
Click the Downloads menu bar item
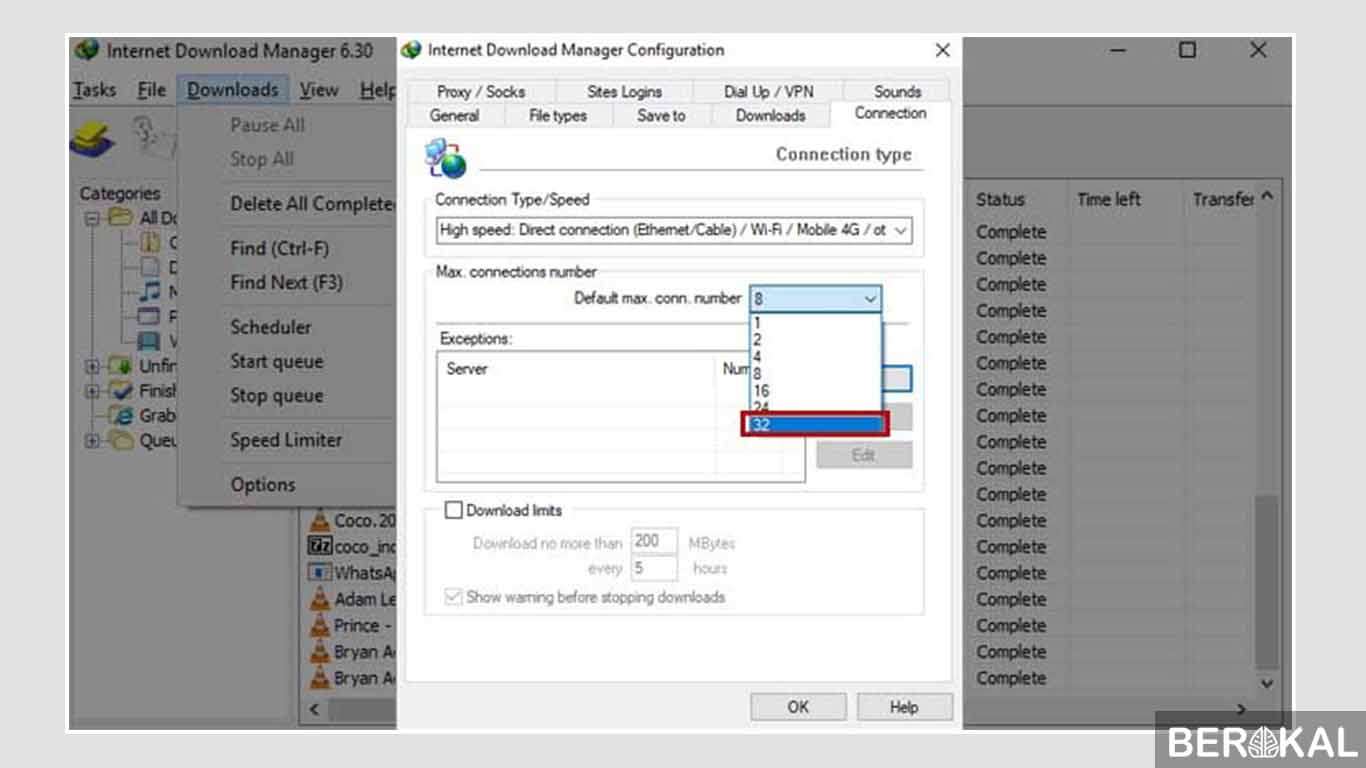click(x=233, y=90)
